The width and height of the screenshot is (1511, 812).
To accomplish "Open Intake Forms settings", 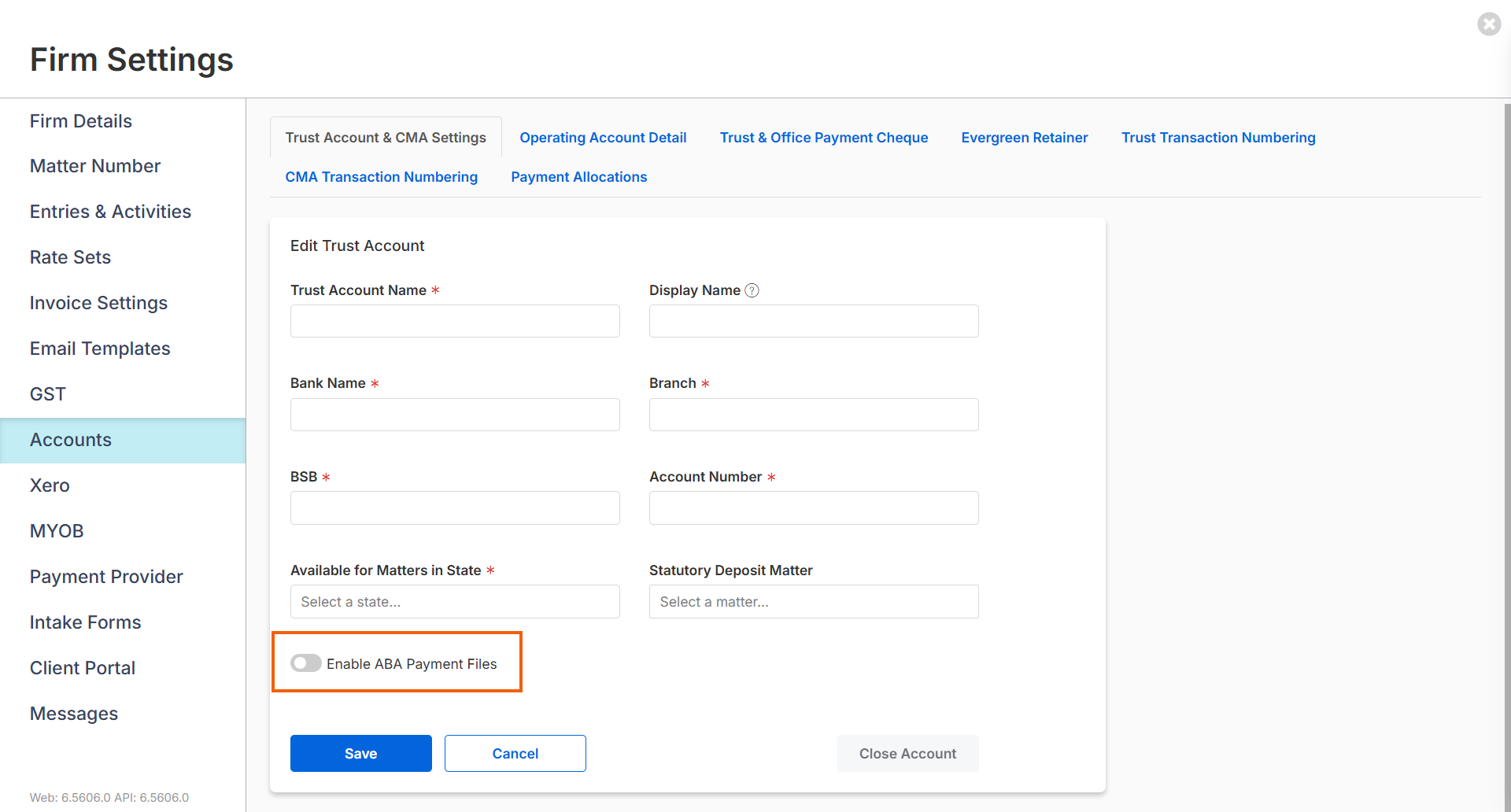I will (x=123, y=622).
